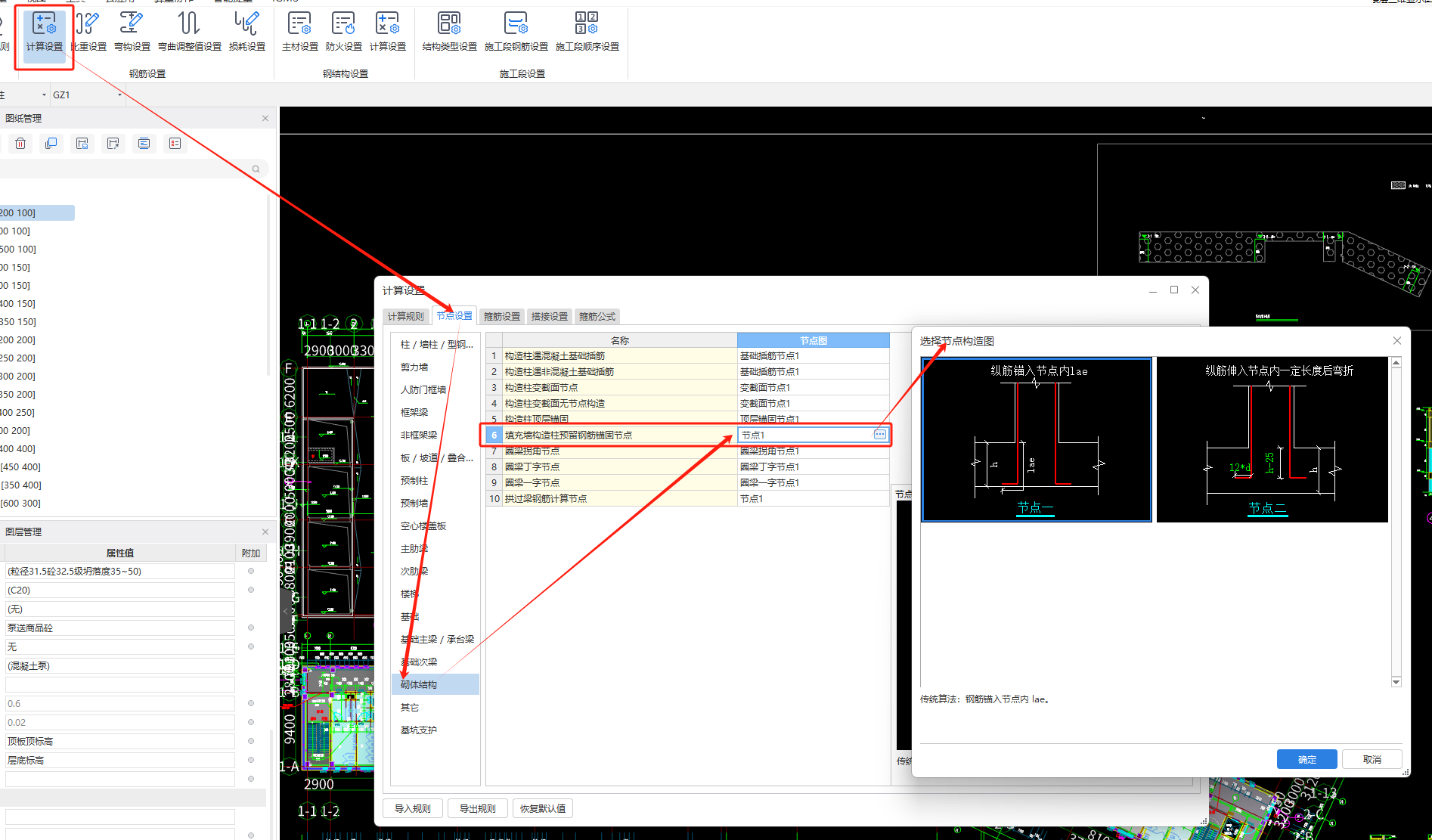Click the search magnifier in 图纸管理 panel
Viewport: 1432px width, 840px height.
coord(256,169)
